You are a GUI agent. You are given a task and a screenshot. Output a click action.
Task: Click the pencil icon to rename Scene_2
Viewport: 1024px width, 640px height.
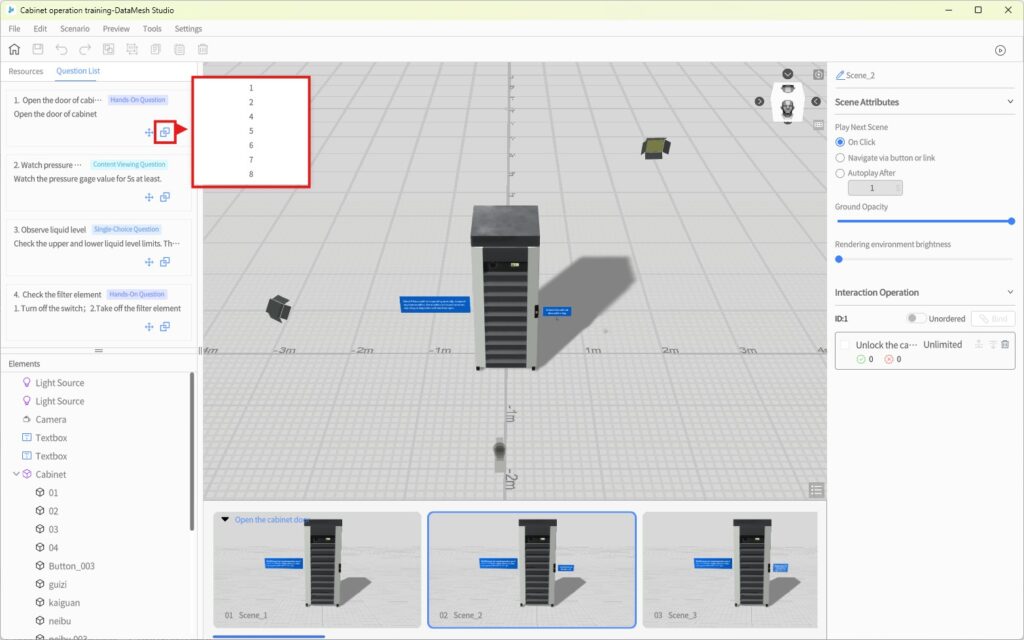[x=840, y=75]
